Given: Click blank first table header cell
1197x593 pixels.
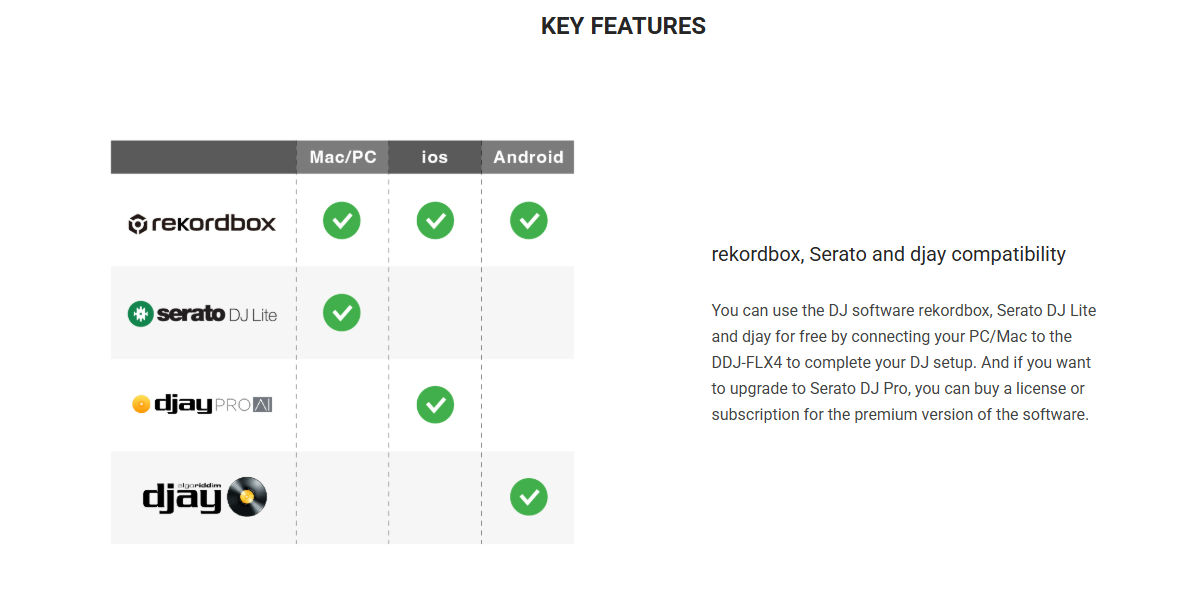Looking at the screenshot, I should click(x=203, y=157).
